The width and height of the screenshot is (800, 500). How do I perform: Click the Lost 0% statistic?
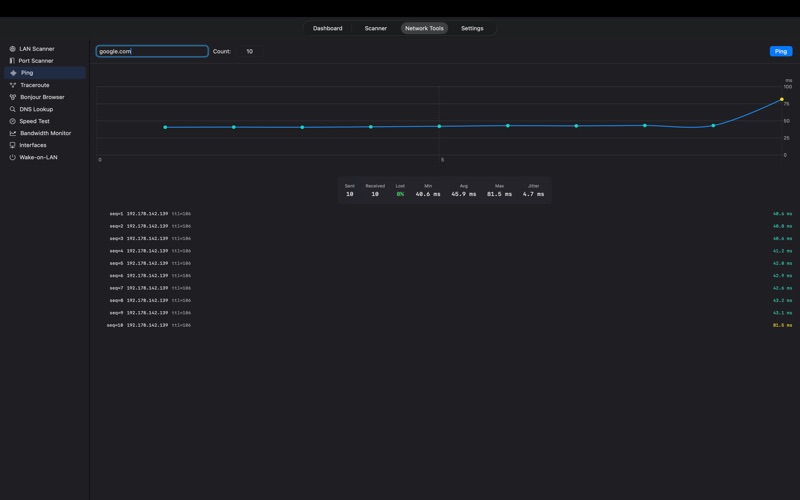[x=400, y=194]
